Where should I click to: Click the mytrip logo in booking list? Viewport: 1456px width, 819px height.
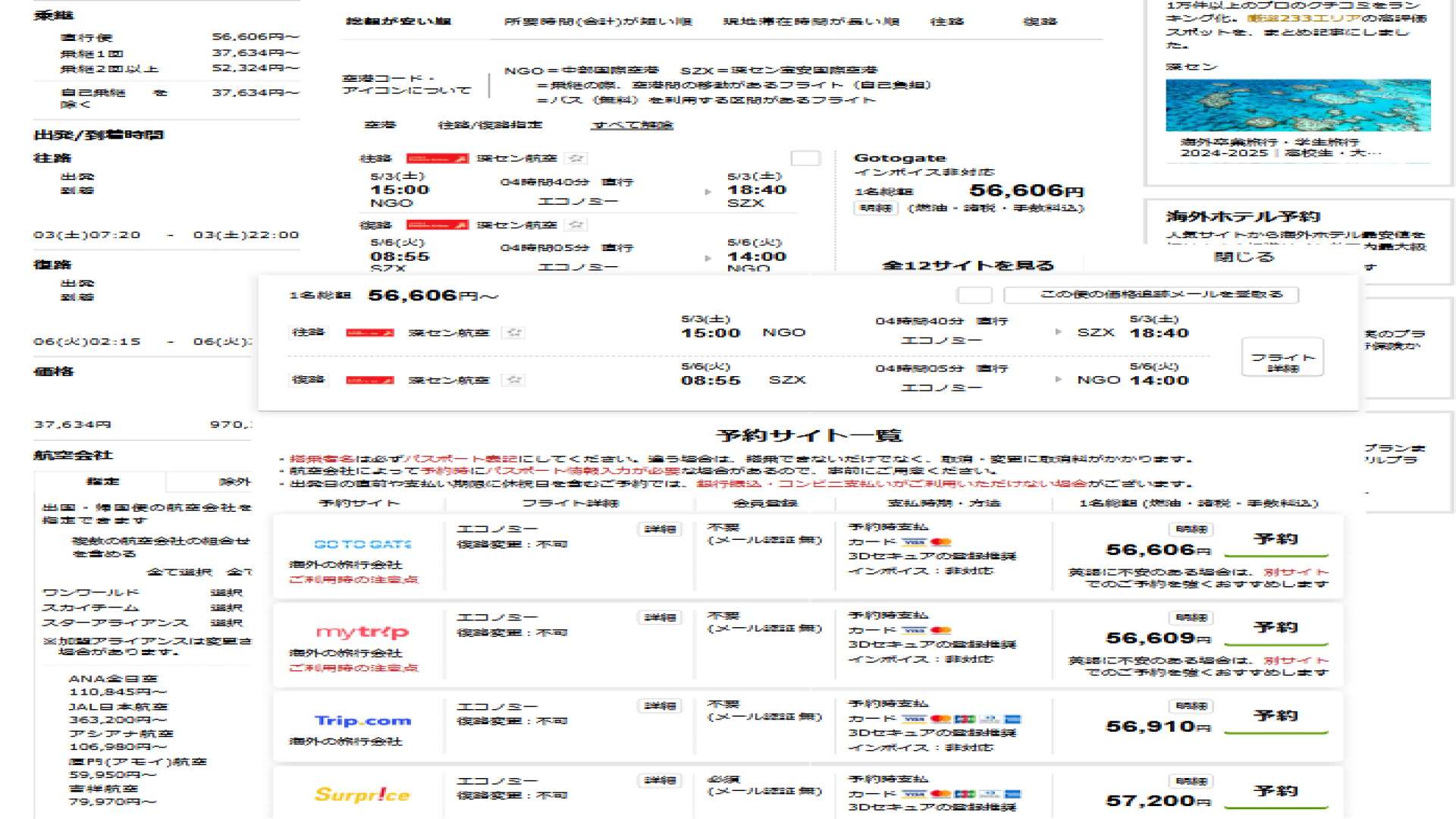tap(362, 632)
